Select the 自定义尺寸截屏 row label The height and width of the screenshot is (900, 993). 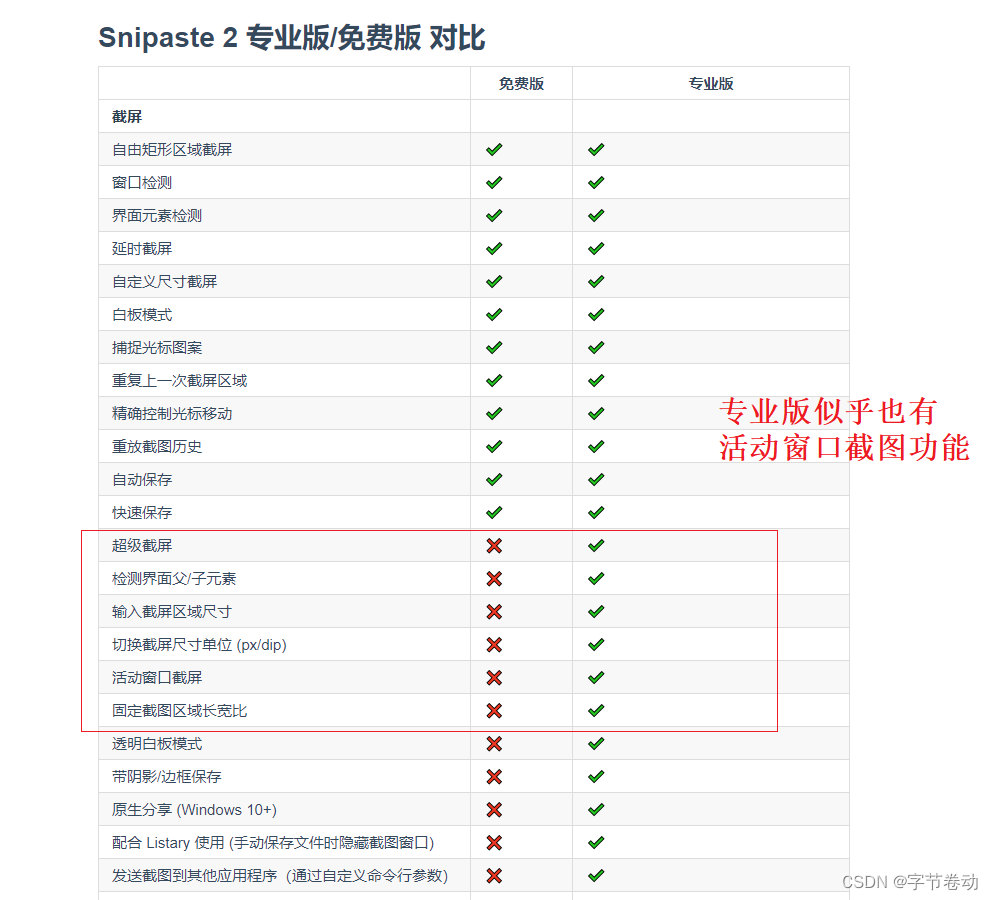click(164, 281)
